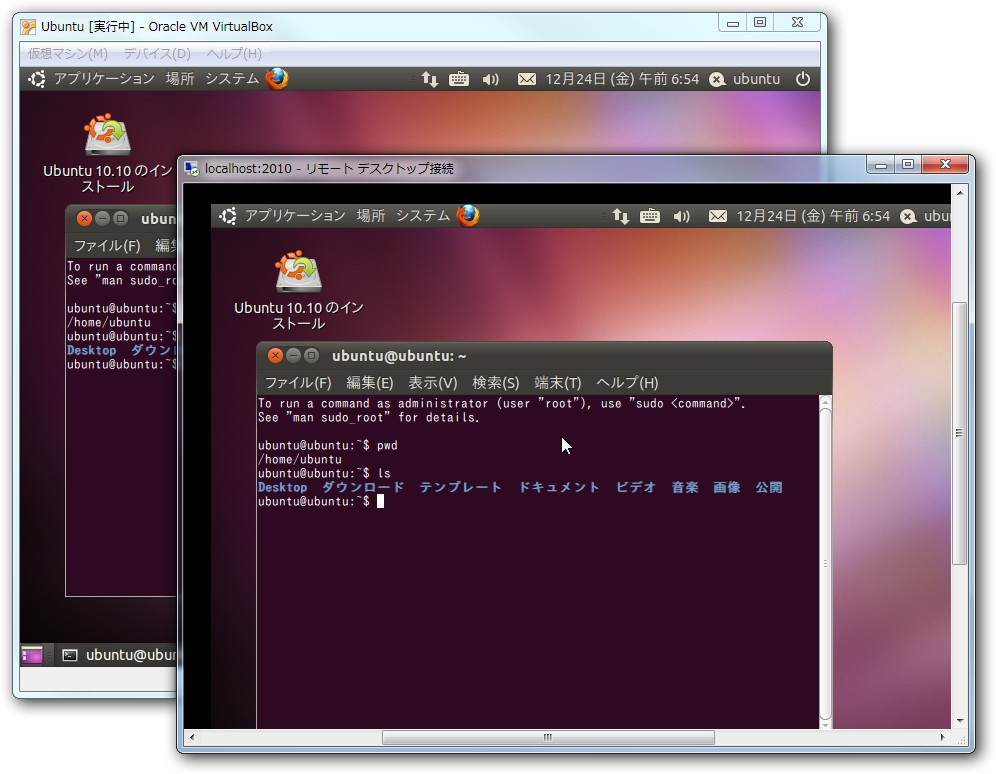The width and height of the screenshot is (996, 774).
Task: Click 公開 directory name in remote terminal output
Action: 769,488
